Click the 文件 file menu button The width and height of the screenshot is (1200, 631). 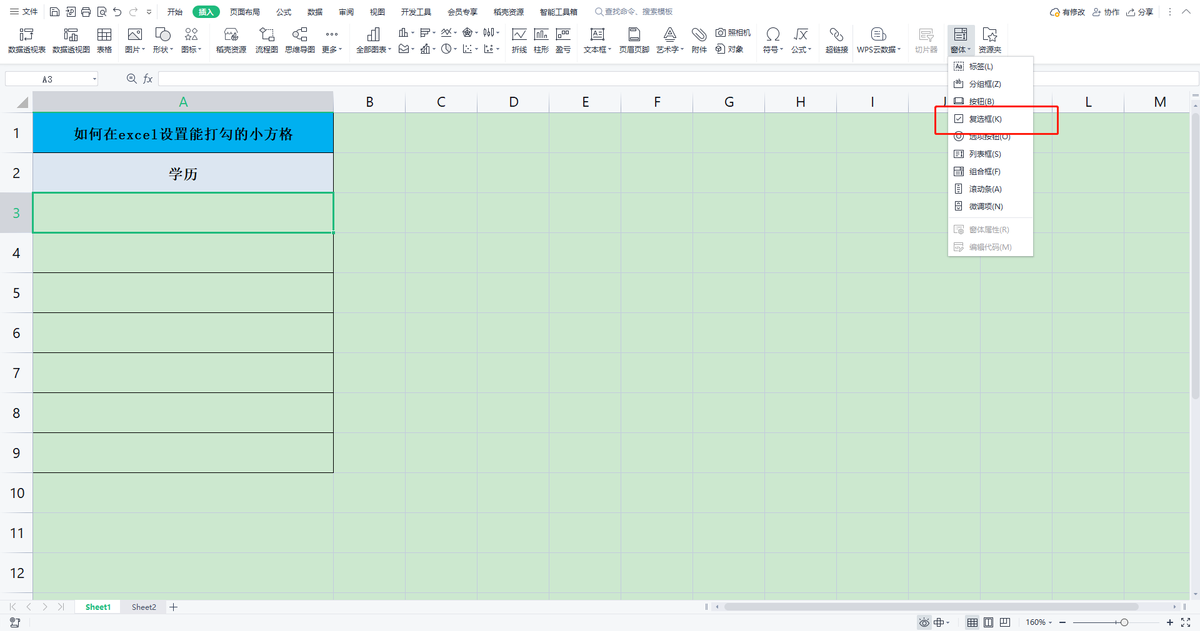(23, 12)
